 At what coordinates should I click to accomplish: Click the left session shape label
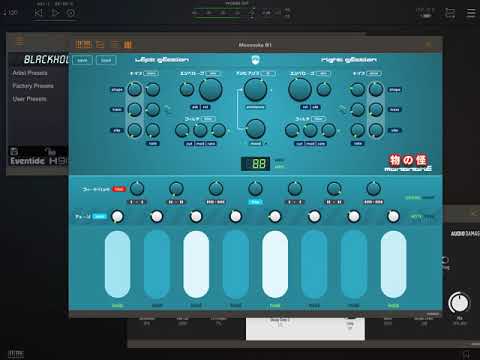click(117, 90)
